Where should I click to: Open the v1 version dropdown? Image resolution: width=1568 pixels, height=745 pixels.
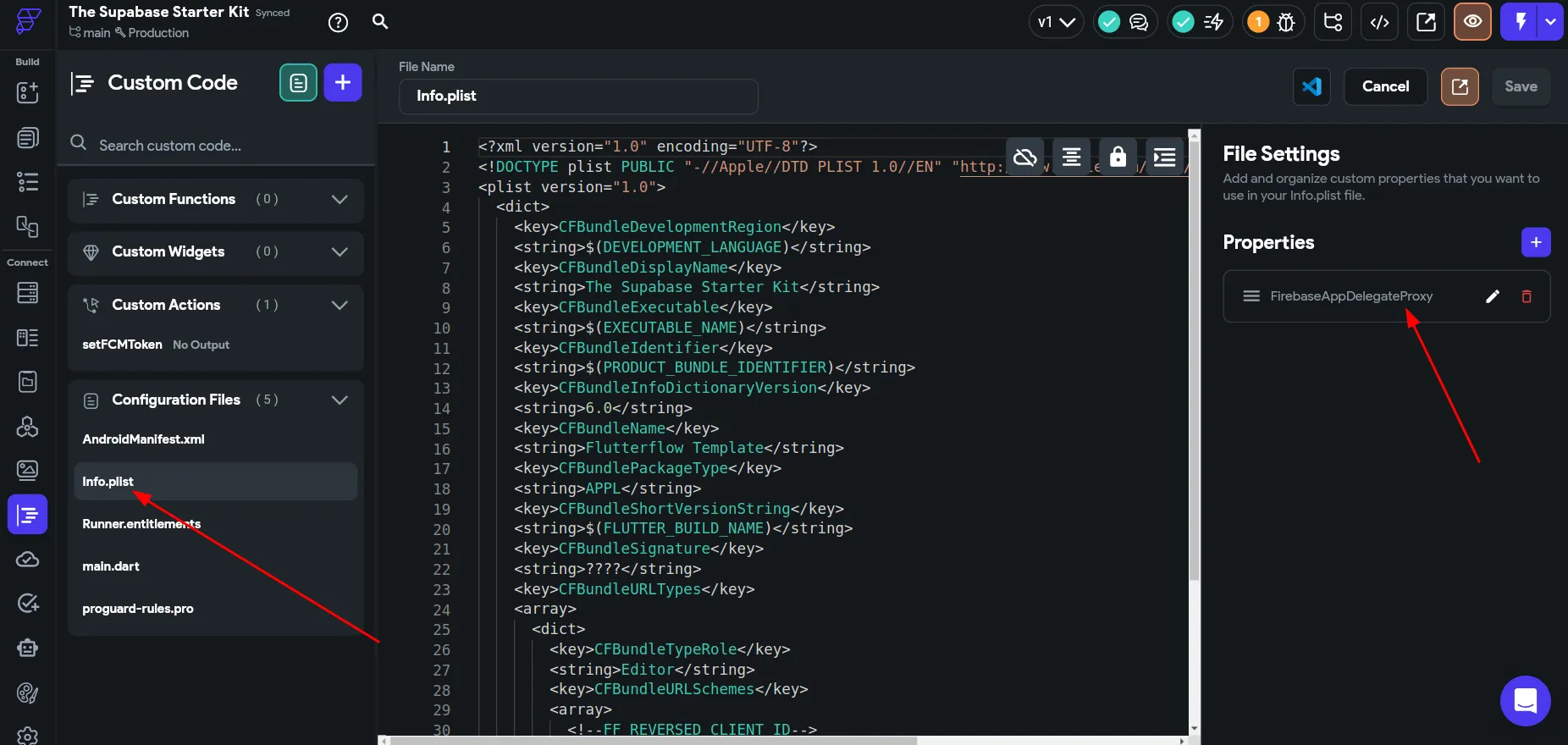click(x=1057, y=22)
